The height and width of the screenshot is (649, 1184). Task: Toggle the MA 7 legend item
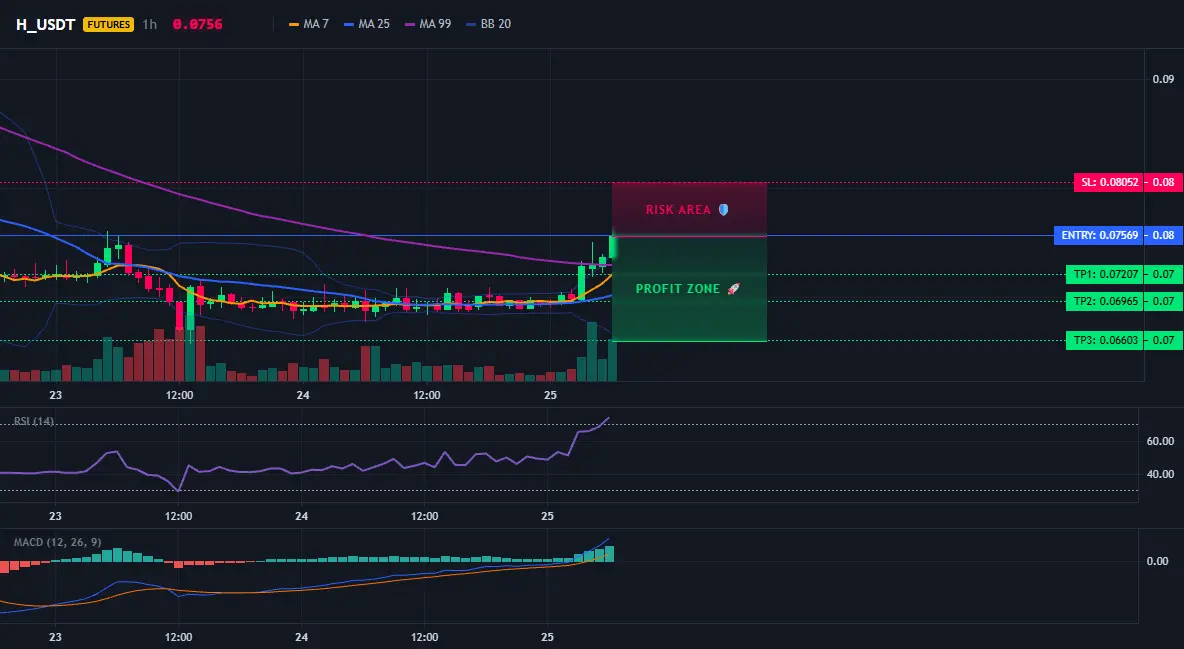coord(309,24)
